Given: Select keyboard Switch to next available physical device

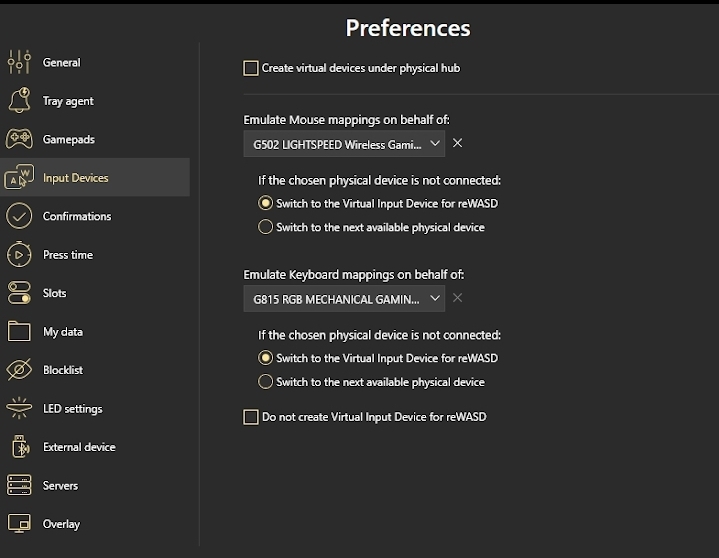Looking at the screenshot, I should (x=265, y=382).
